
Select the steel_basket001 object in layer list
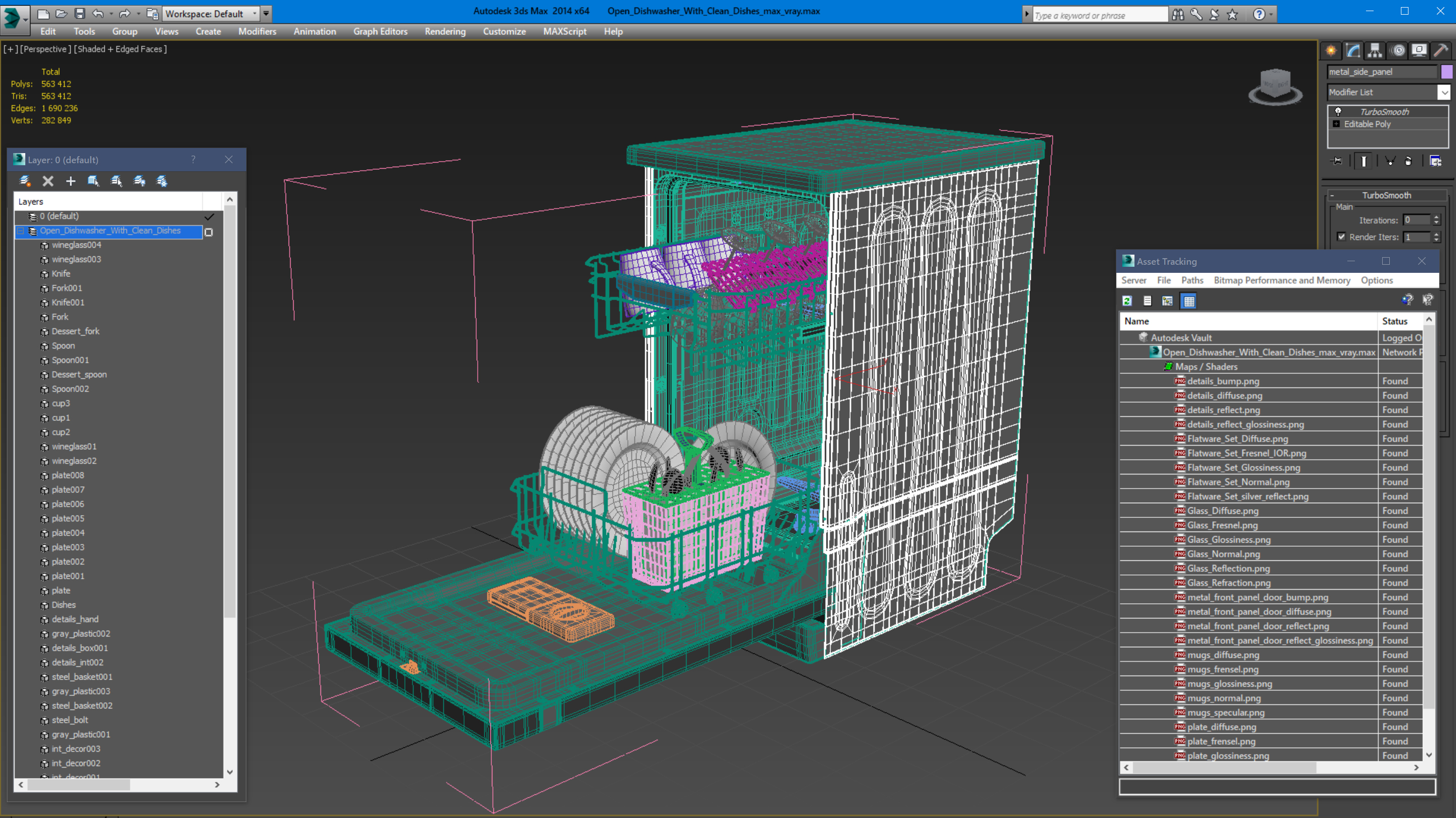(82, 677)
